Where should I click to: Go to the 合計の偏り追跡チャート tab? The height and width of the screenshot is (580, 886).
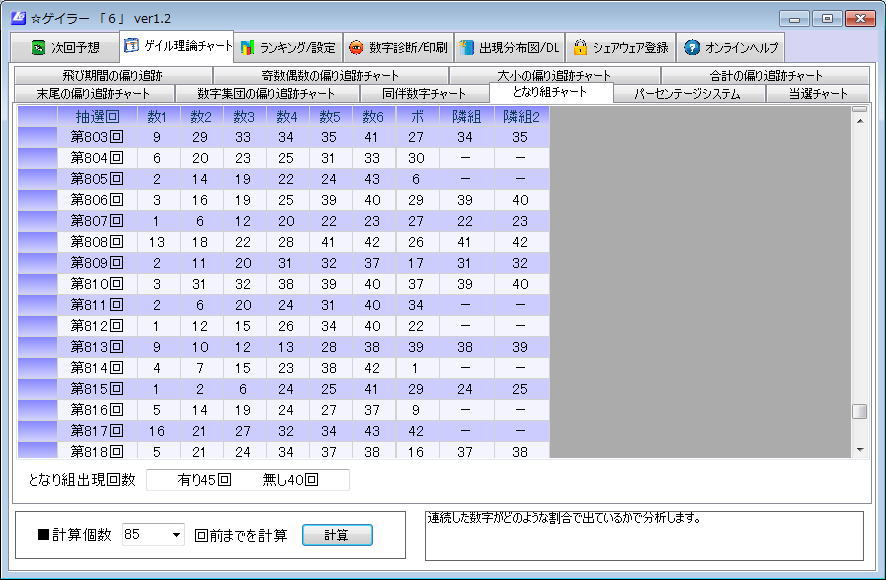click(x=766, y=76)
